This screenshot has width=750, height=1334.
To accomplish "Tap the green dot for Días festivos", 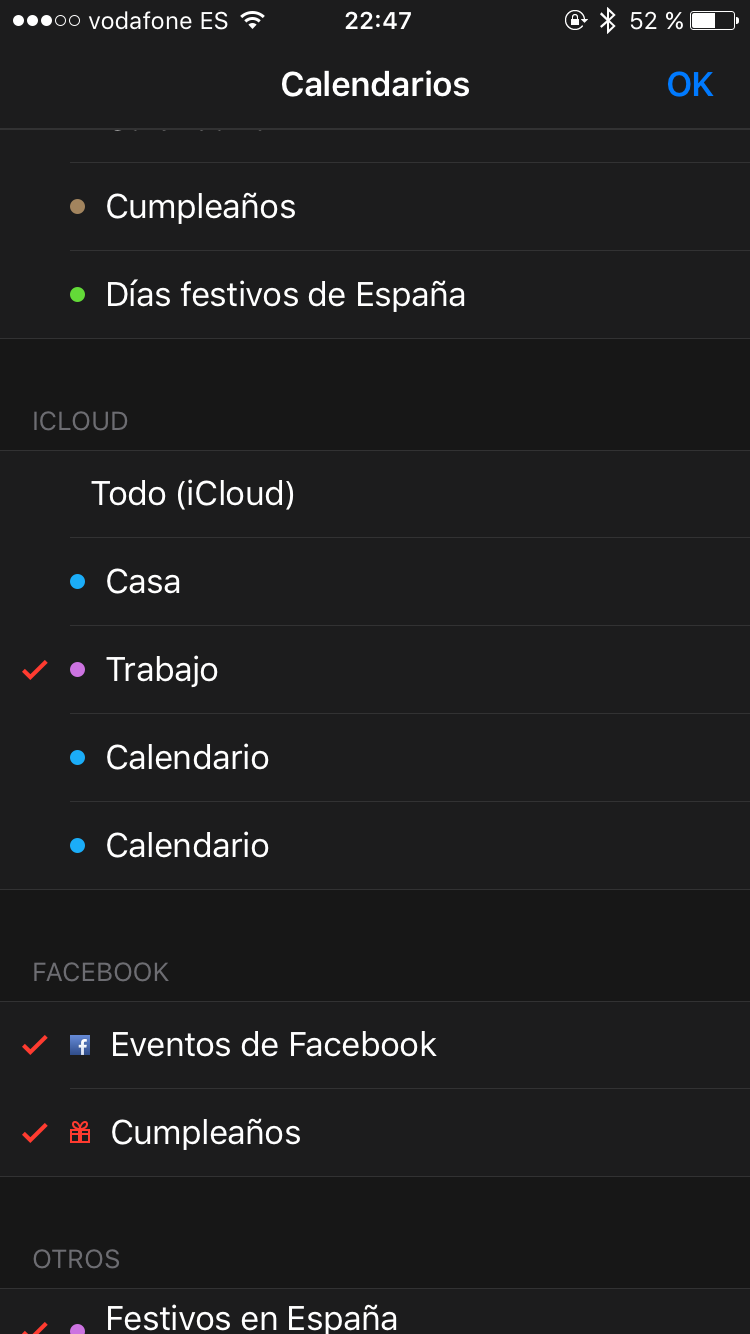I will point(78,295).
